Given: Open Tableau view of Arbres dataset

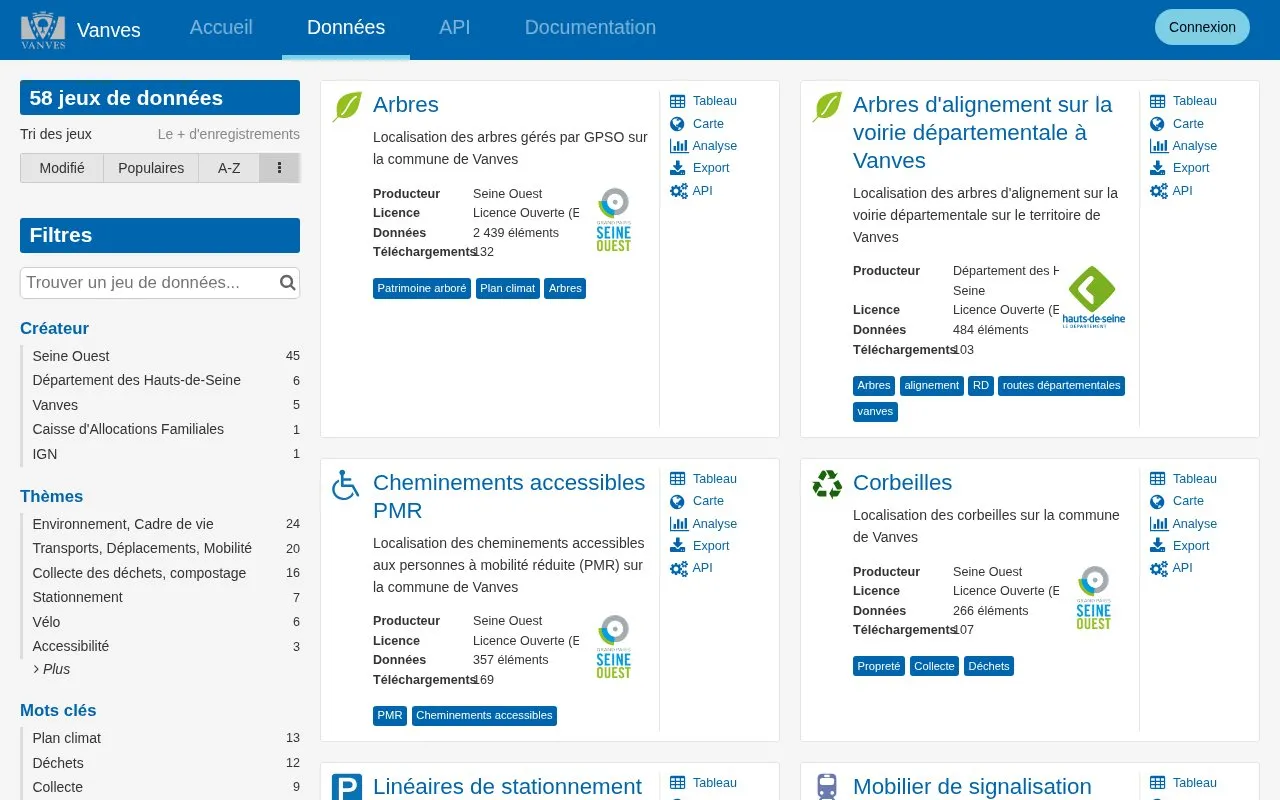Looking at the screenshot, I should (x=703, y=101).
